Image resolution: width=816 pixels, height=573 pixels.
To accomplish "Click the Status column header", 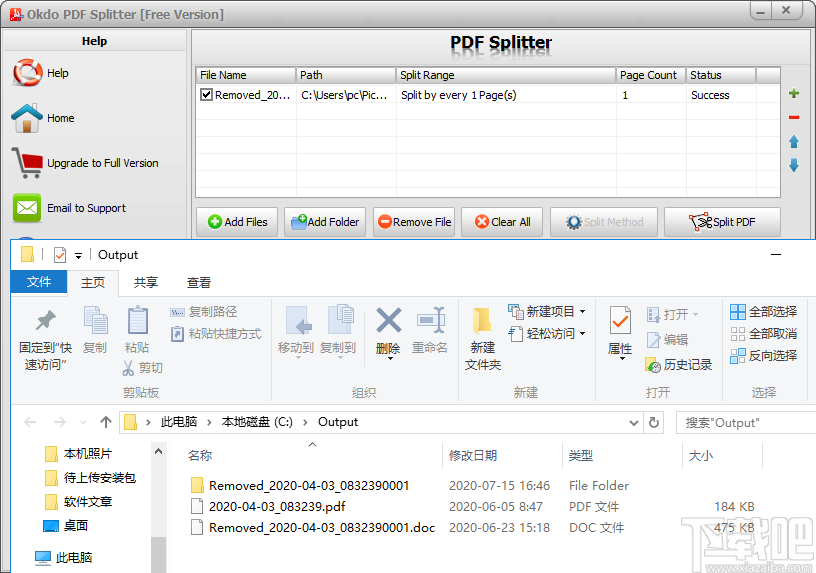I will tap(721, 75).
